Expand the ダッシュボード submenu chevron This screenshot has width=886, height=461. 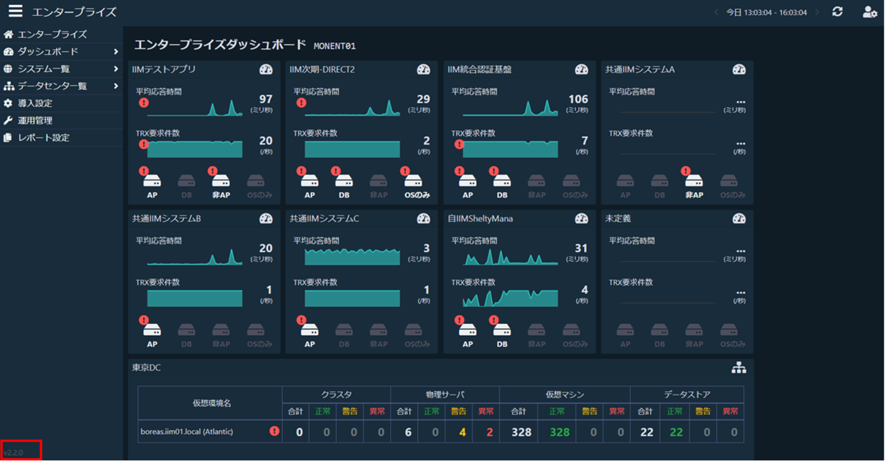click(116, 51)
